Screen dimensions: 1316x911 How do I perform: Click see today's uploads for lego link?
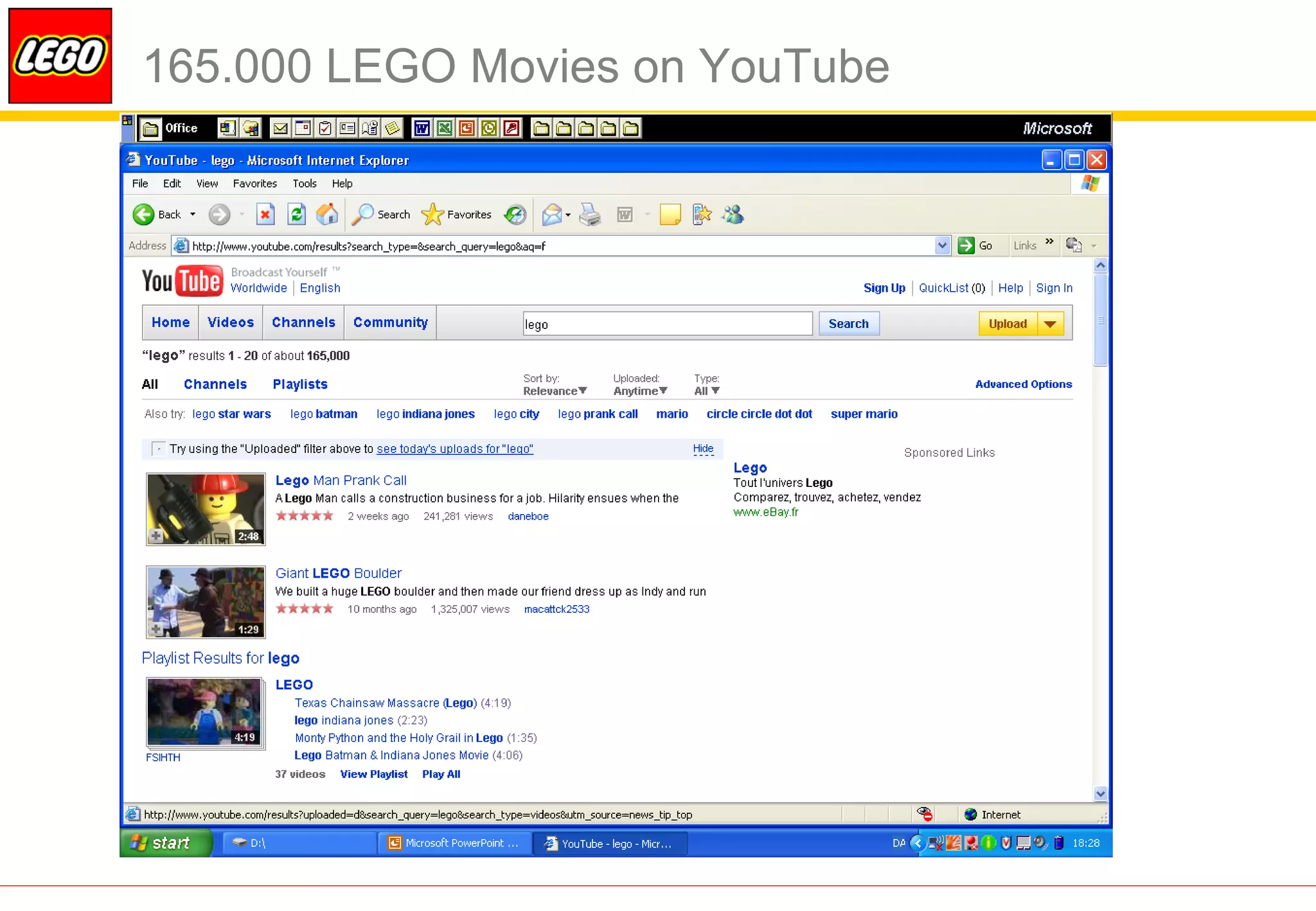tap(455, 449)
